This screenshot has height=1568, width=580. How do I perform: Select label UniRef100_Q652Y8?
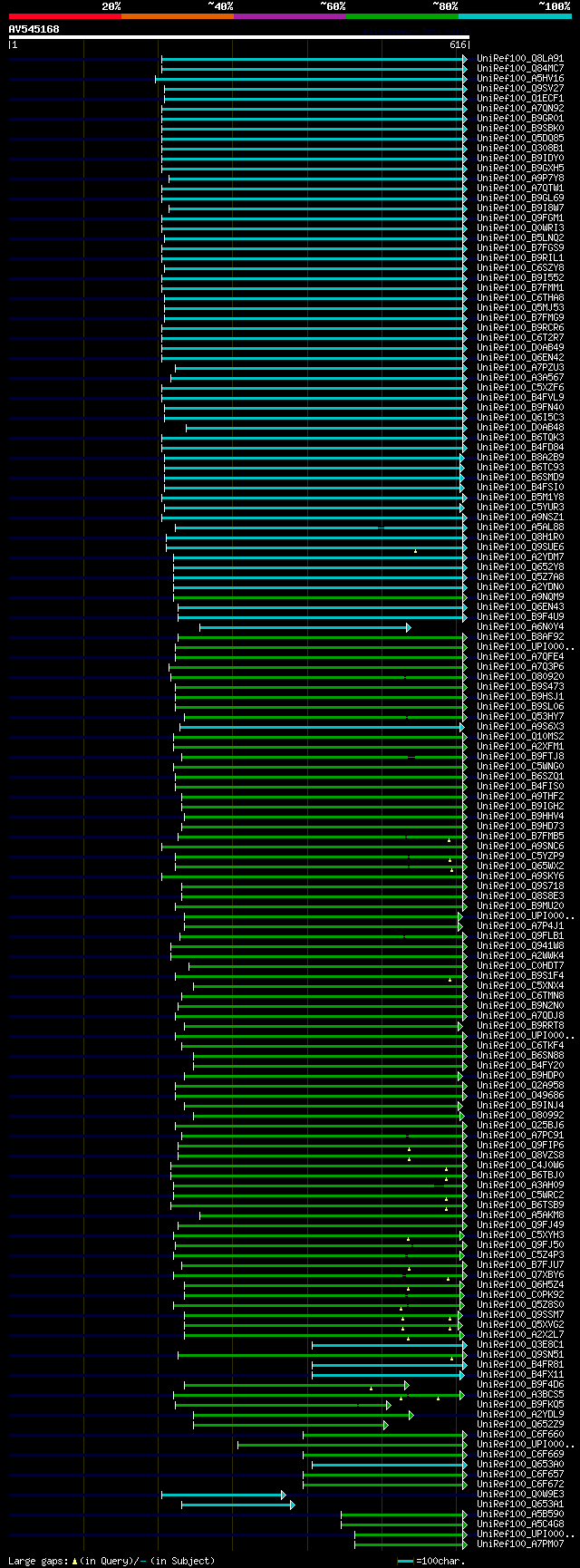[x=520, y=566]
